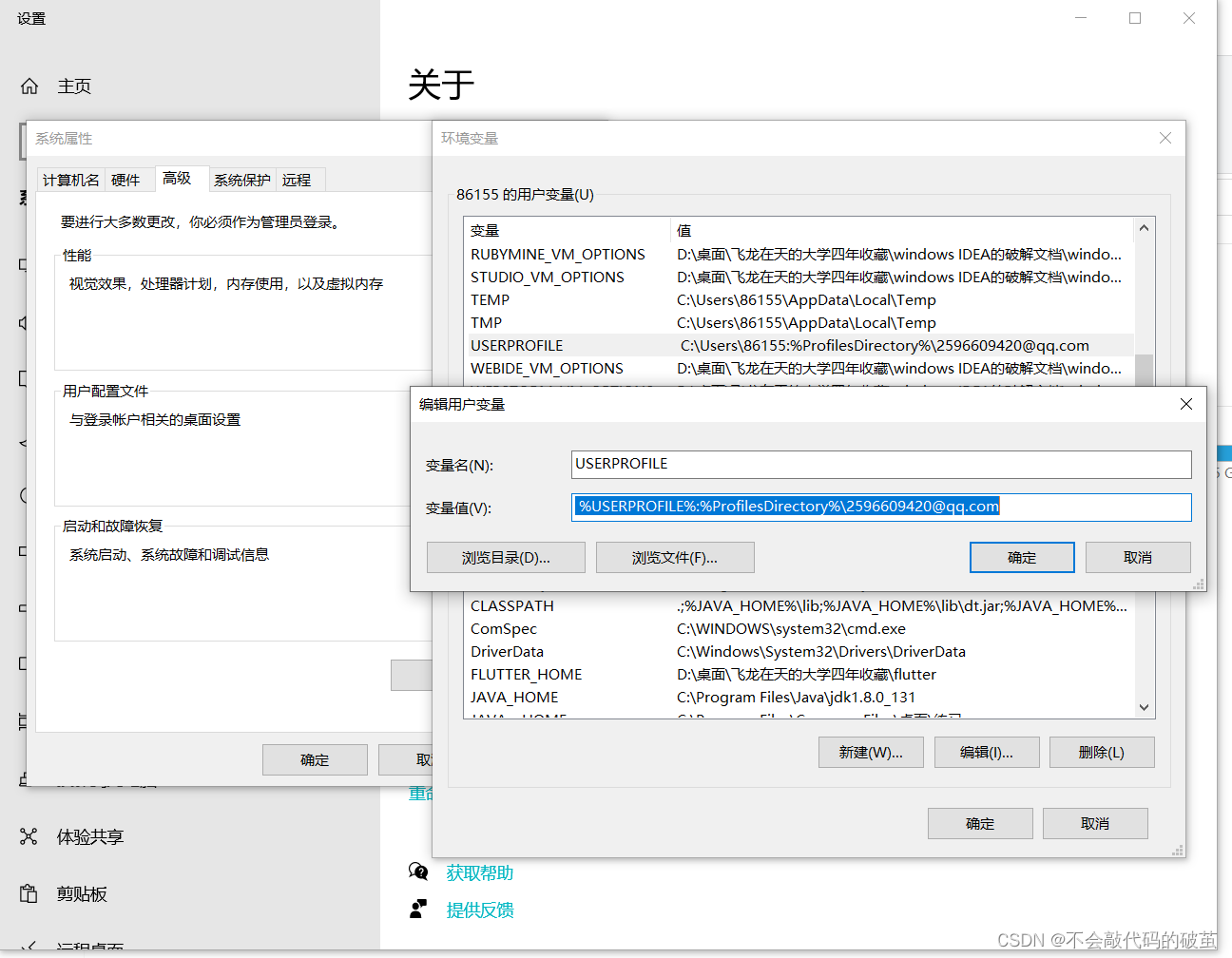This screenshot has height=958, width=1232.
Task: Click into the variable name field
Action: click(881, 464)
